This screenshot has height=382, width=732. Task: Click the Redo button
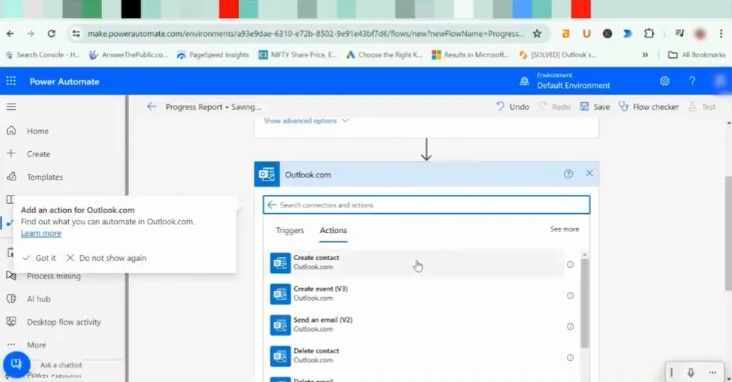point(555,107)
